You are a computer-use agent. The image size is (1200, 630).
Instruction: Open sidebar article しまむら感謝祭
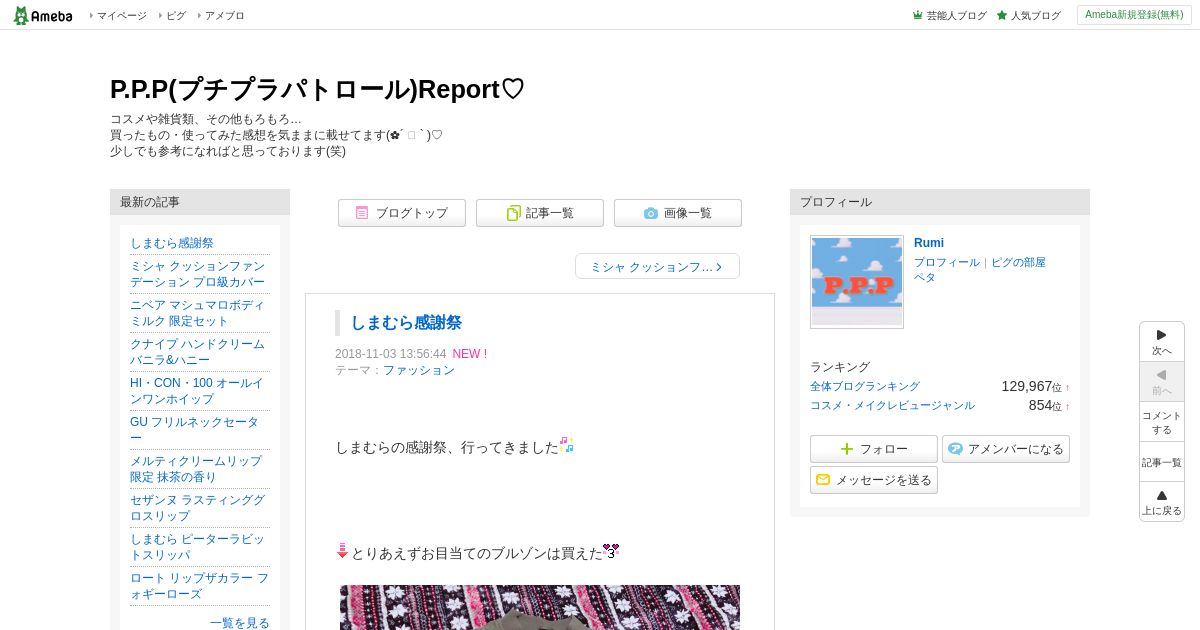coord(172,243)
